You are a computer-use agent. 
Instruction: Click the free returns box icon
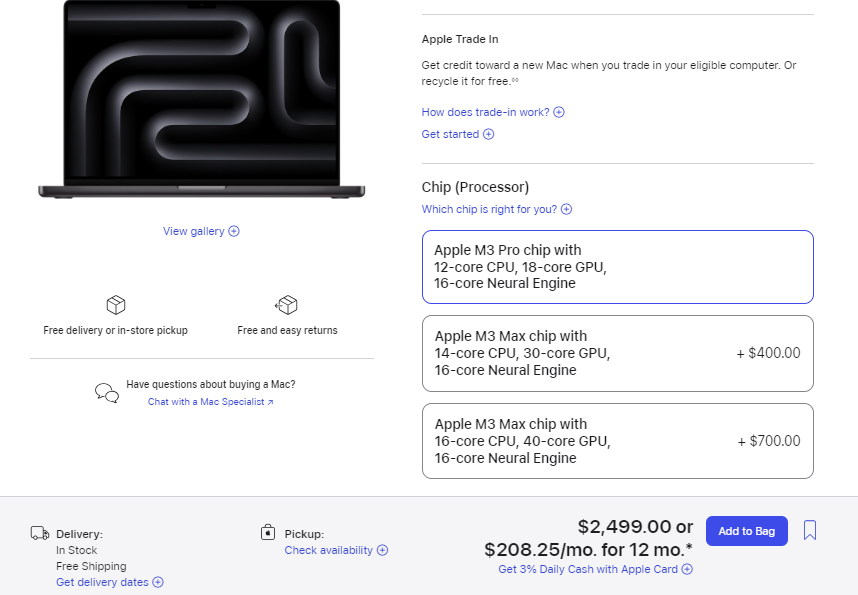286,305
